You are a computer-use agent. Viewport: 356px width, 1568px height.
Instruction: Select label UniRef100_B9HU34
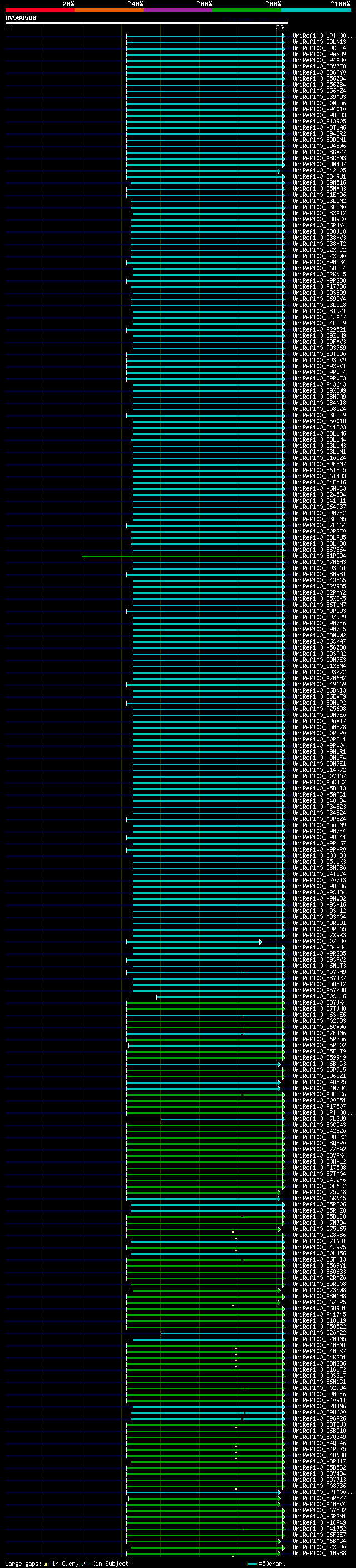click(319, 263)
